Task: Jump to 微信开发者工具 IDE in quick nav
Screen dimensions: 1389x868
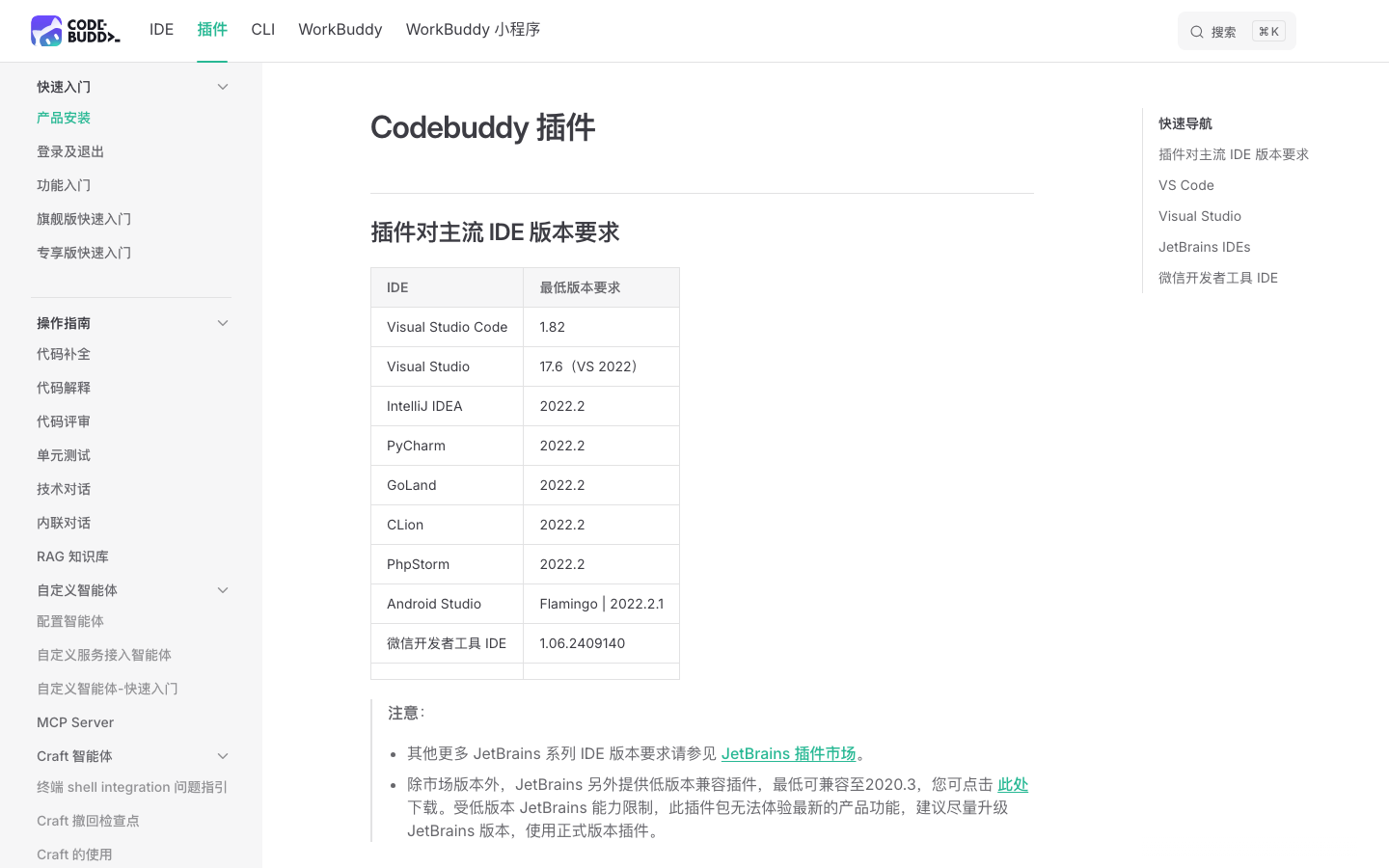Action: tap(1218, 278)
